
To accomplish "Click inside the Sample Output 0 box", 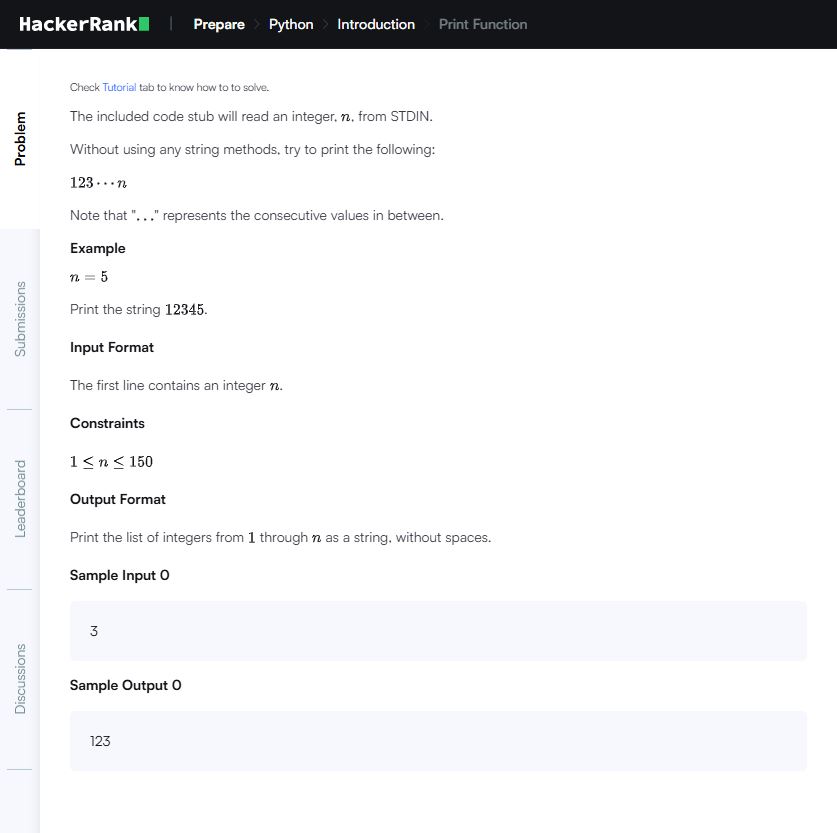I will pos(438,741).
